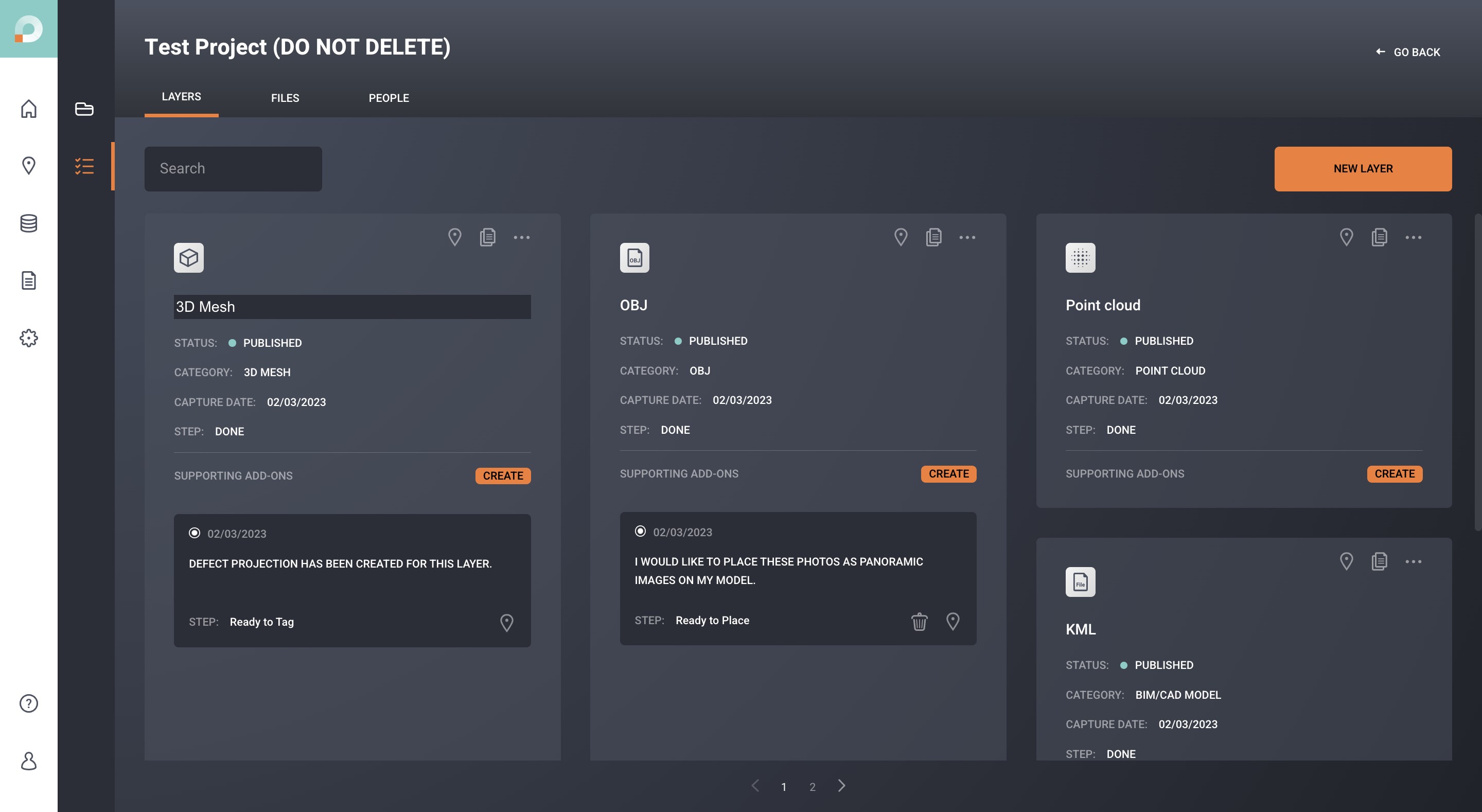The height and width of the screenshot is (812, 1482).
Task: Click the help question mark icon
Action: click(x=28, y=703)
